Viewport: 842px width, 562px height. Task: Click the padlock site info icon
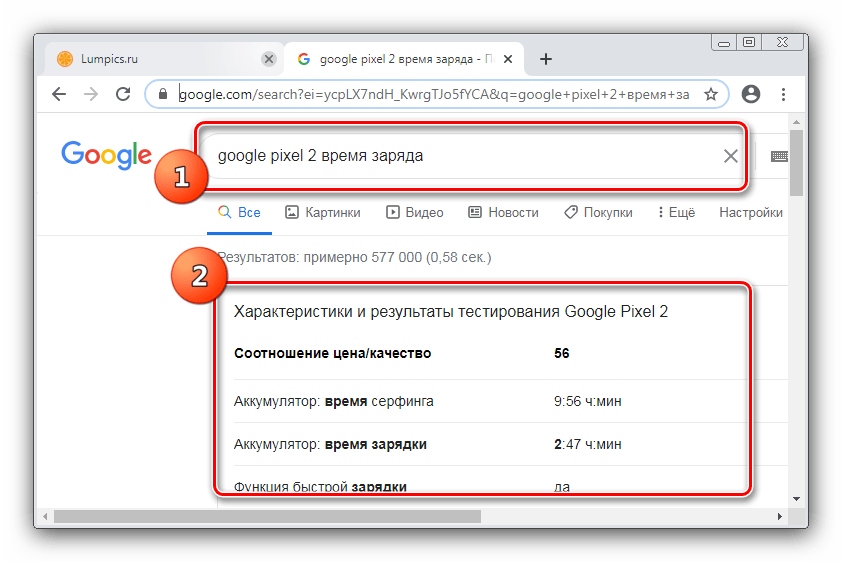pyautogui.click(x=163, y=94)
